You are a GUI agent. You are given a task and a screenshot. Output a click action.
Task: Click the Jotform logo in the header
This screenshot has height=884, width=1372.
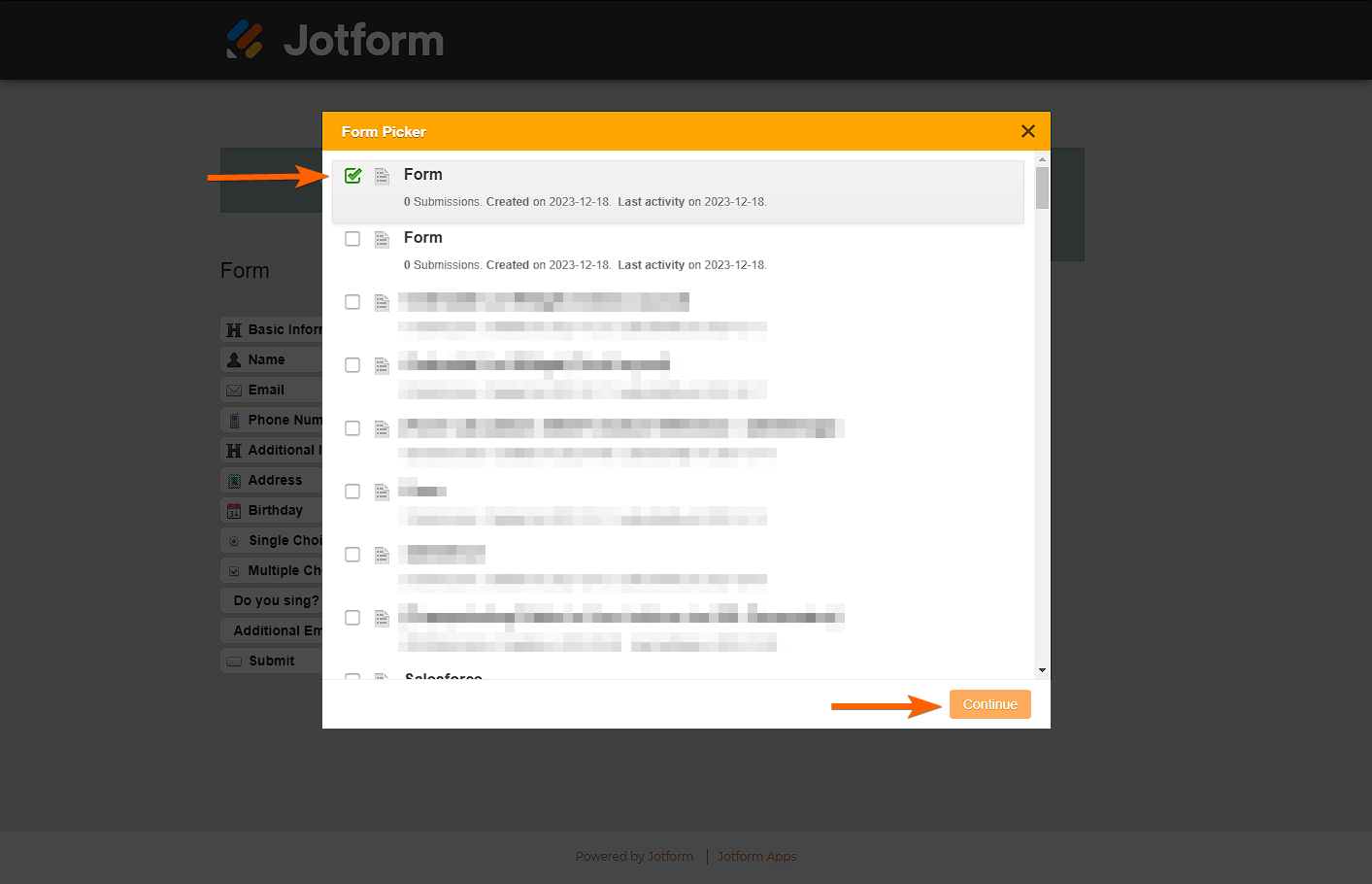(x=335, y=40)
